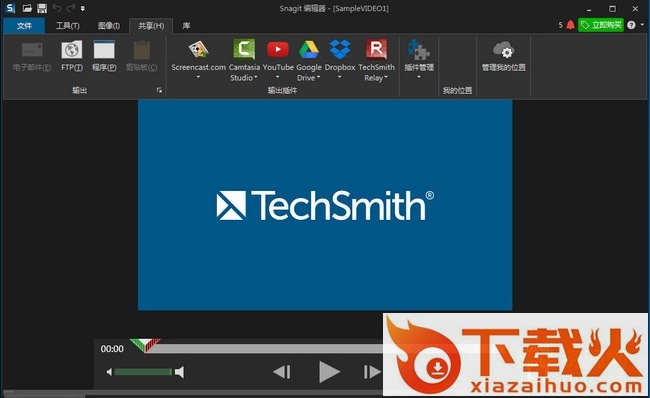Click the loud speaker volume icon

[x=179, y=372]
